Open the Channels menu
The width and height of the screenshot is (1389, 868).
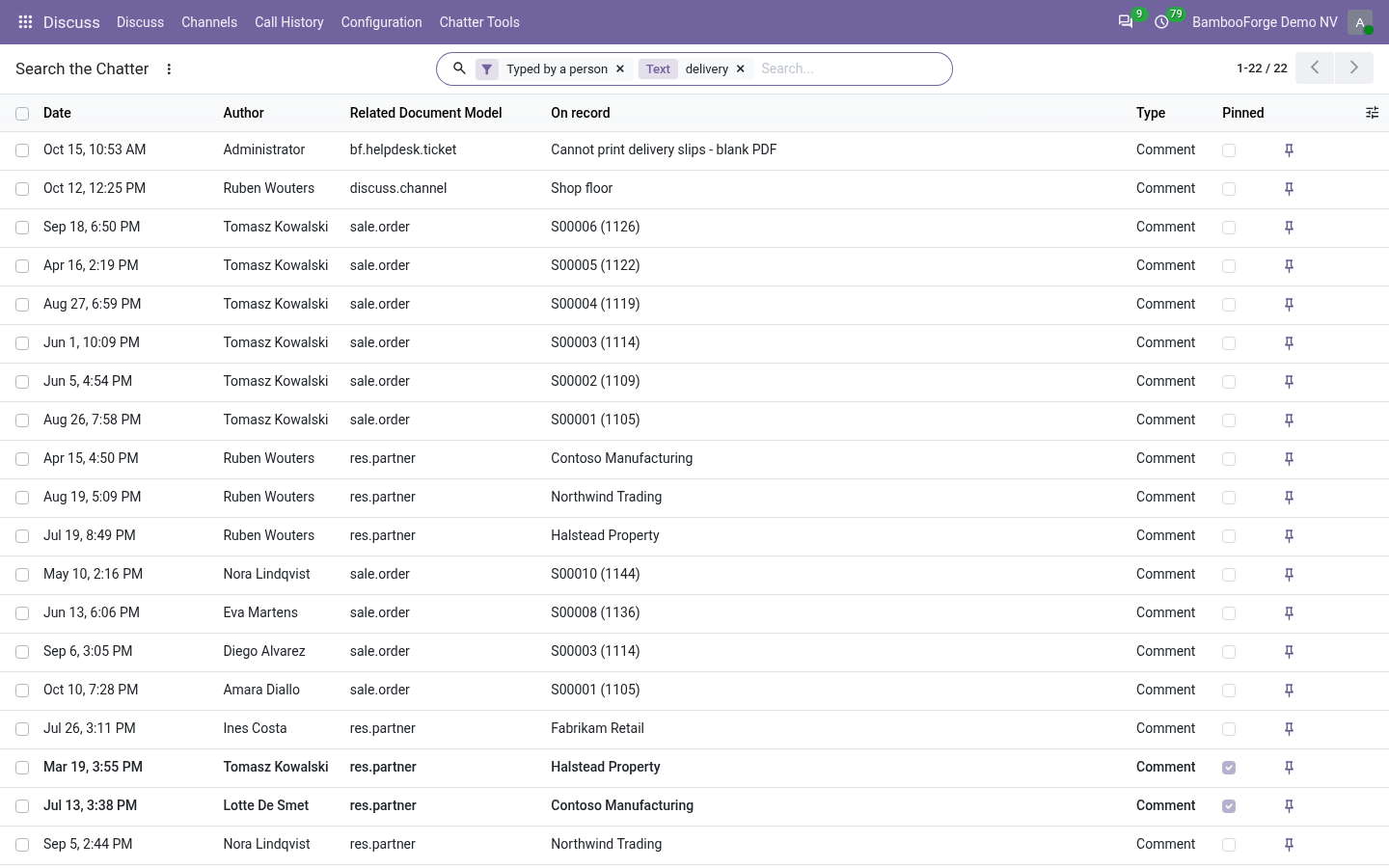point(209,22)
